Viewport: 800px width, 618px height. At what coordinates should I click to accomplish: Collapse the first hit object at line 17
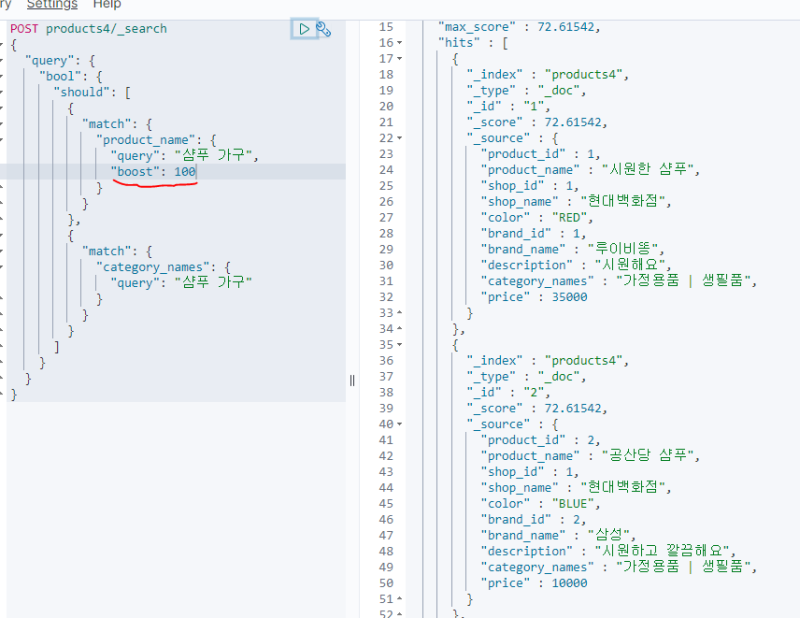click(400, 59)
